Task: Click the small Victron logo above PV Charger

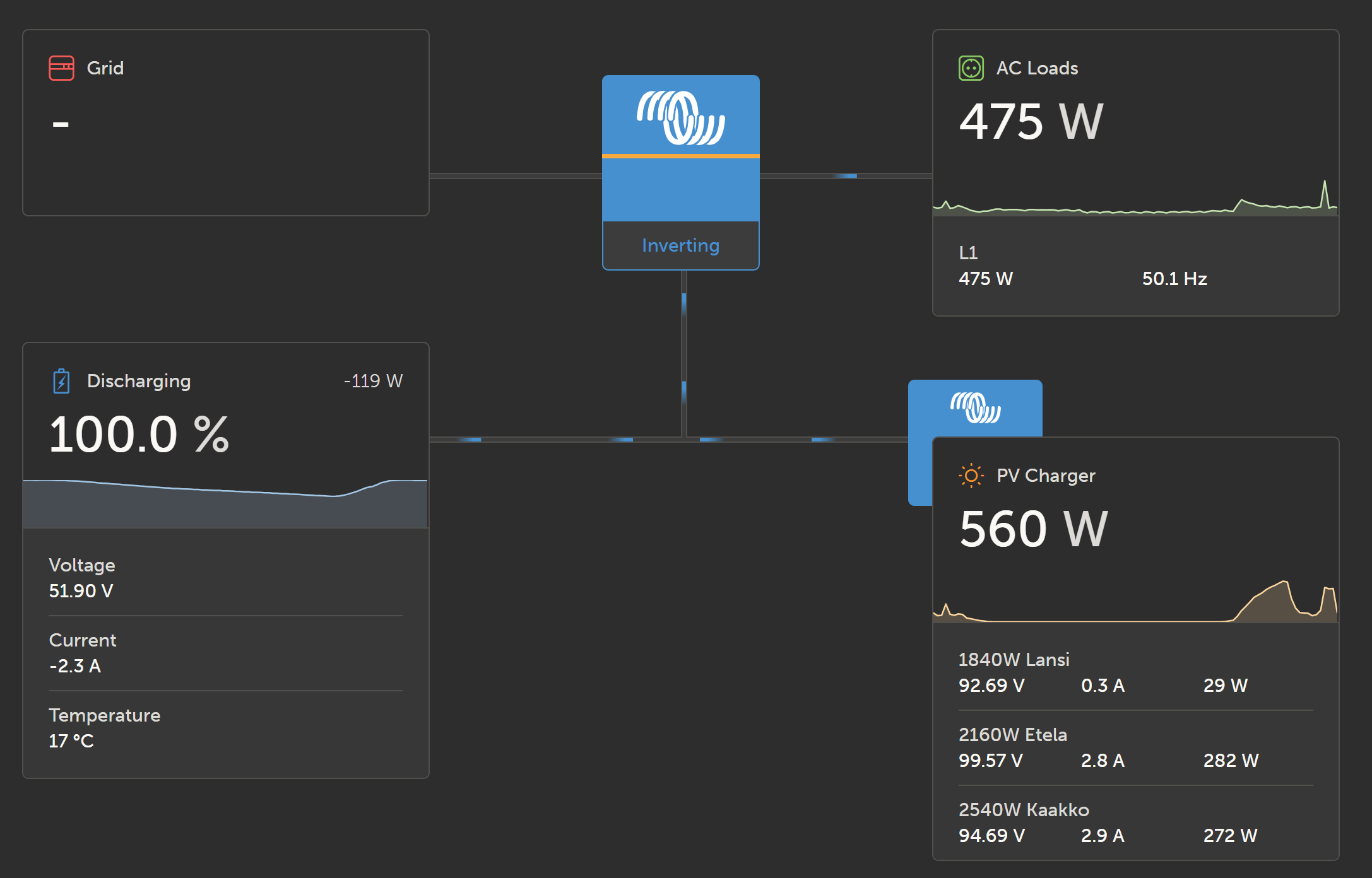Action: [975, 407]
